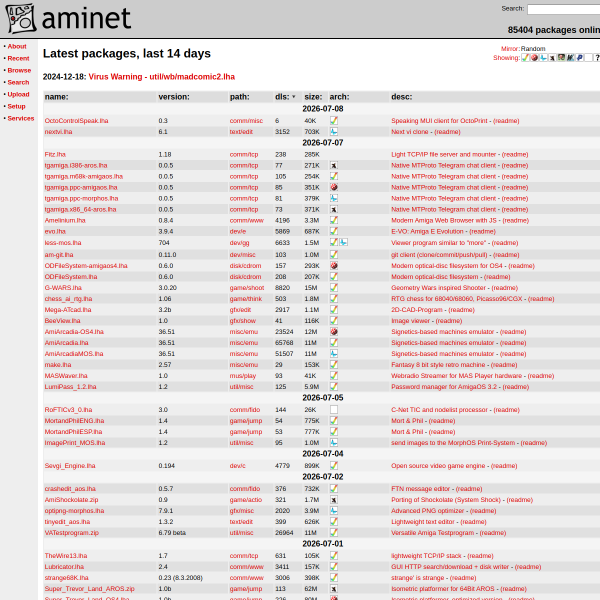Sort by the version: column header
Image resolution: width=600 pixels, height=600 pixels.
174,97
